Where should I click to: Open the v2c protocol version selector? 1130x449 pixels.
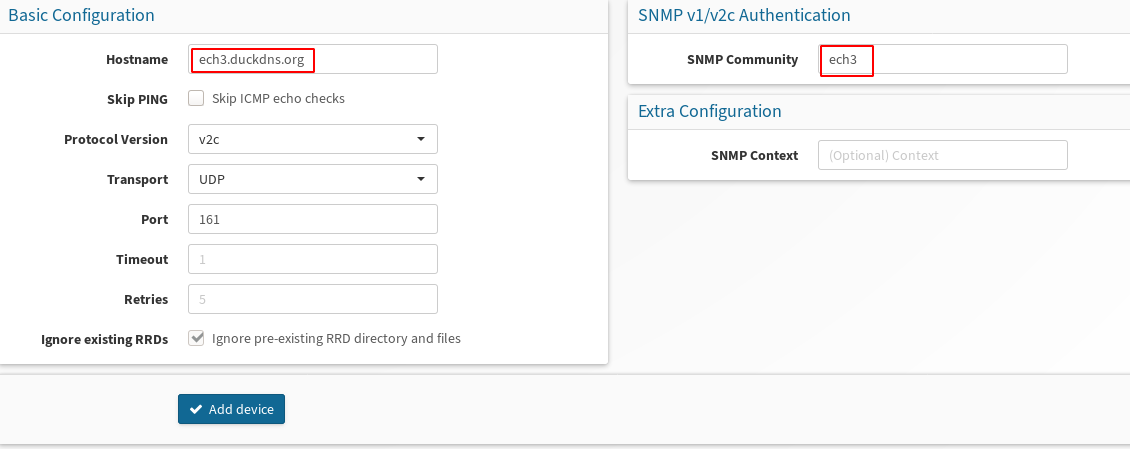point(313,139)
